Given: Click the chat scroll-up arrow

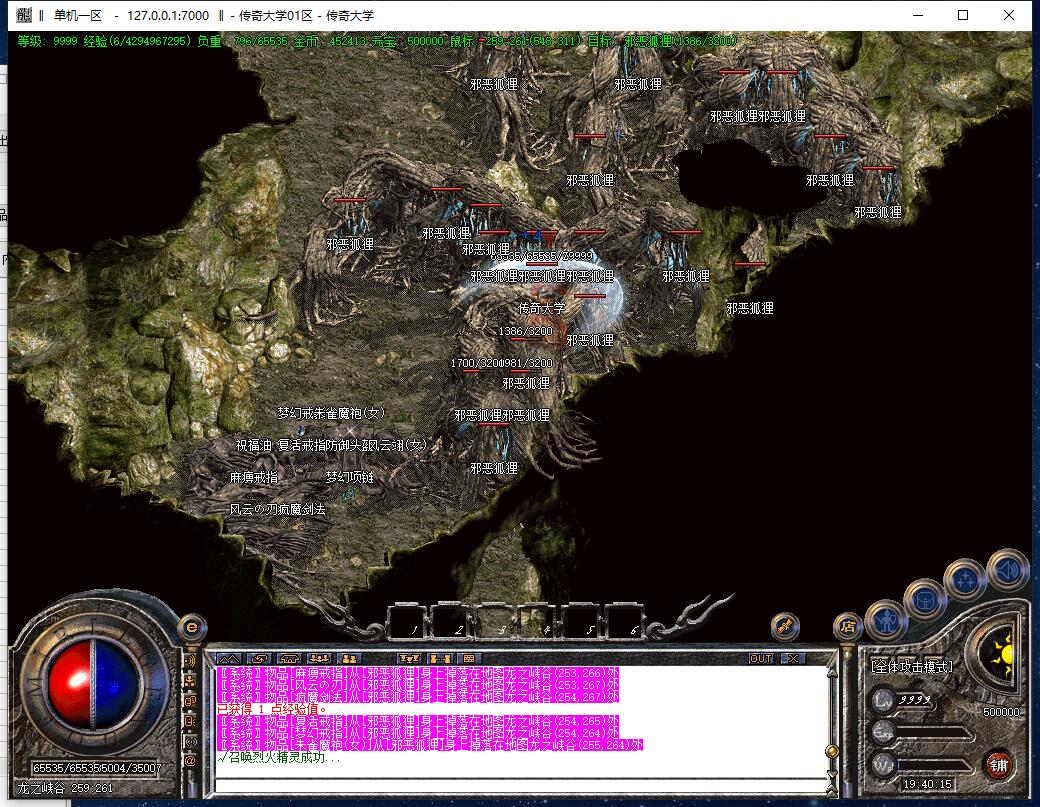Looking at the screenshot, I should (x=831, y=672).
